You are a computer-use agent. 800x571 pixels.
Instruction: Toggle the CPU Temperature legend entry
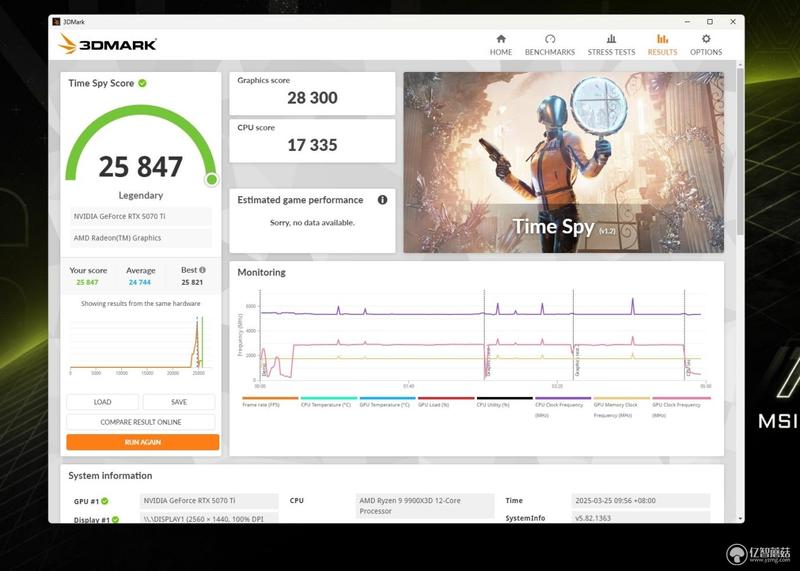329,402
